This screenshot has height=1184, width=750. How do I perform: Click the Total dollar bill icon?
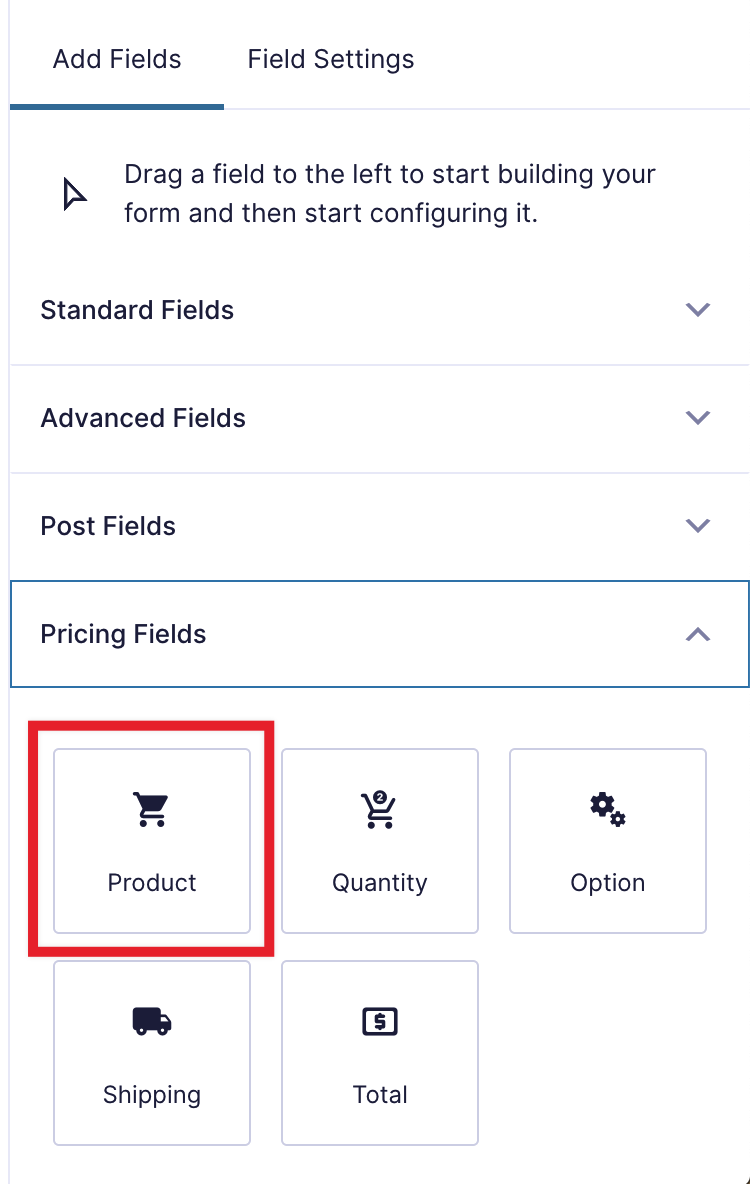click(x=380, y=1021)
